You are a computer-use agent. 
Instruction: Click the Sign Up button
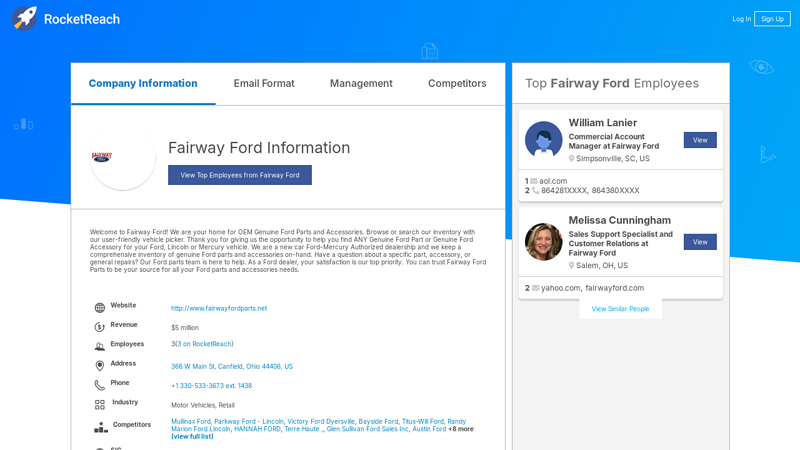pos(772,19)
